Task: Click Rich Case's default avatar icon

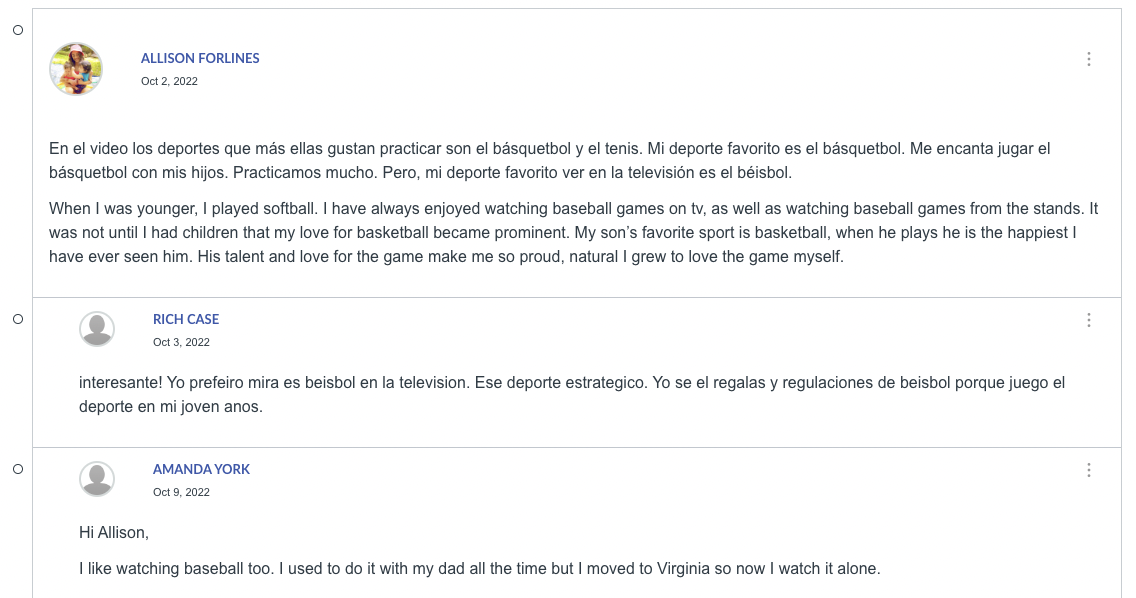Action: (97, 329)
